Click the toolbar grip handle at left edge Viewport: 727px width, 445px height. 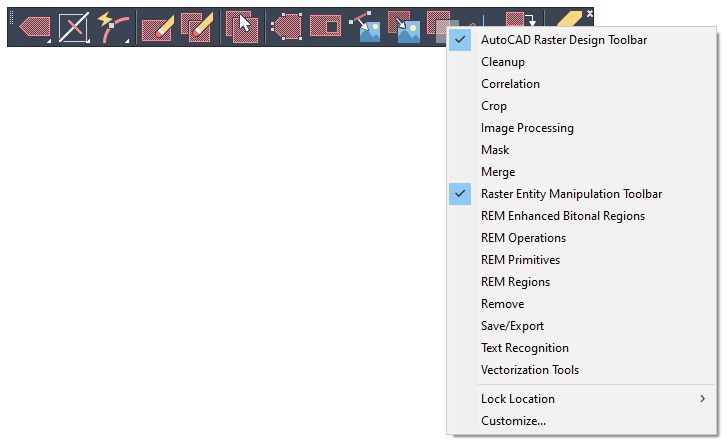[12, 17]
